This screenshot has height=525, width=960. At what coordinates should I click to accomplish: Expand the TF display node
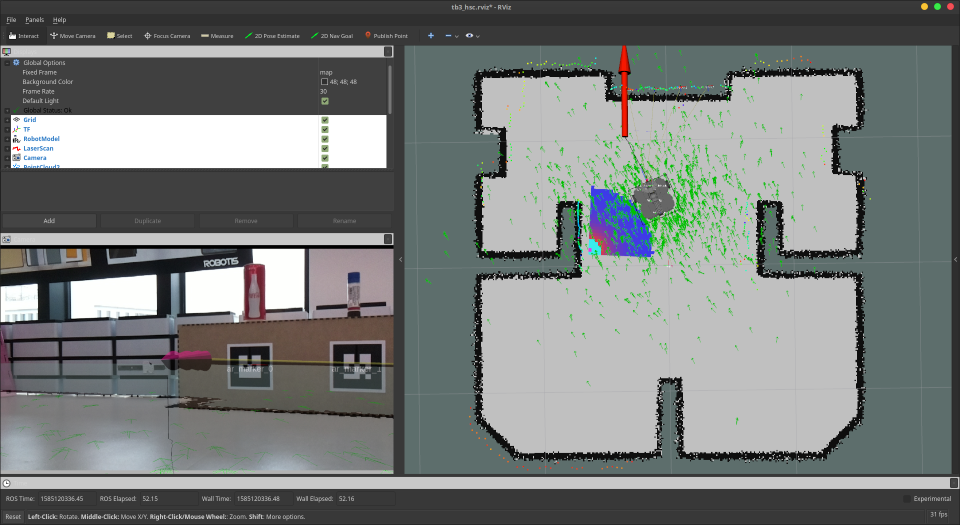click(x=7, y=129)
